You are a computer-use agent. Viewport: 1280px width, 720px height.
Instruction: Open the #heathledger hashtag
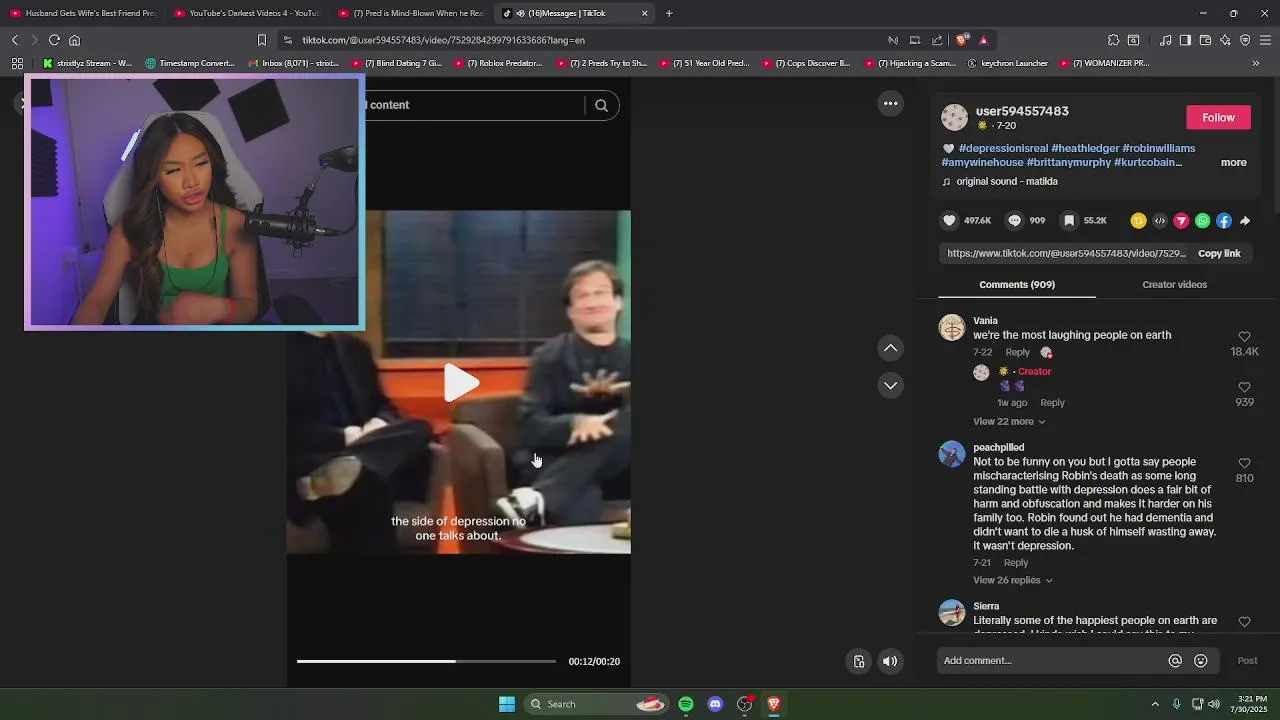click(1085, 148)
